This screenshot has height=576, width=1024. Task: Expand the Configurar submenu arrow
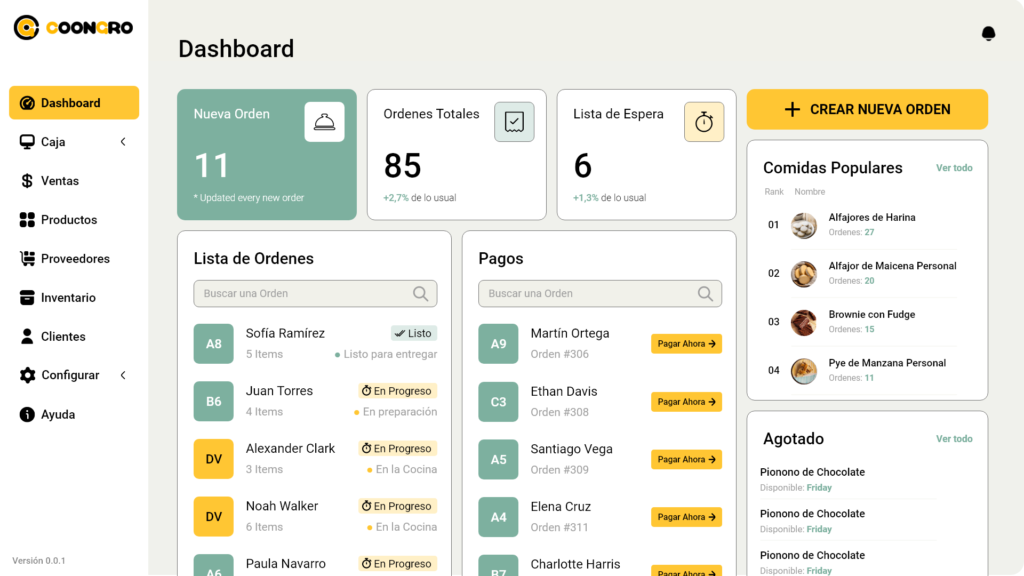point(123,375)
